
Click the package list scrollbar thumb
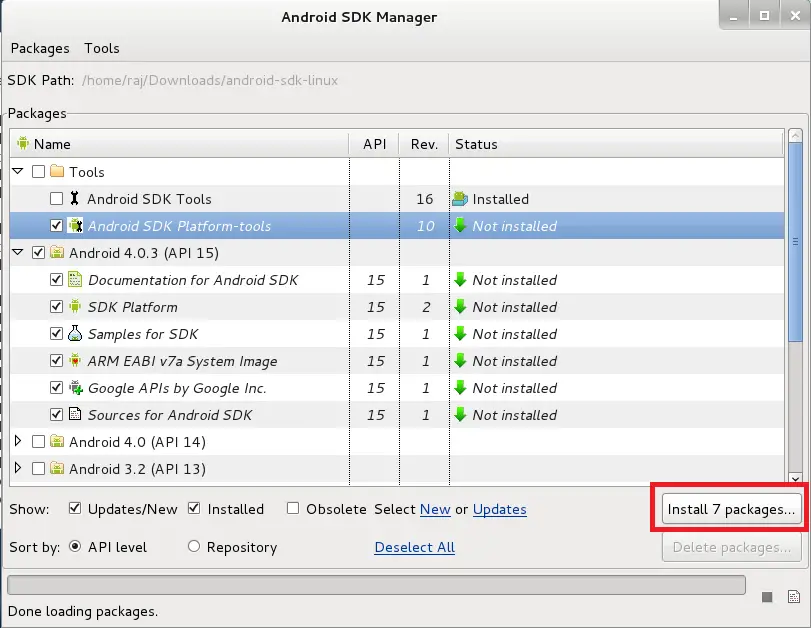click(x=795, y=242)
